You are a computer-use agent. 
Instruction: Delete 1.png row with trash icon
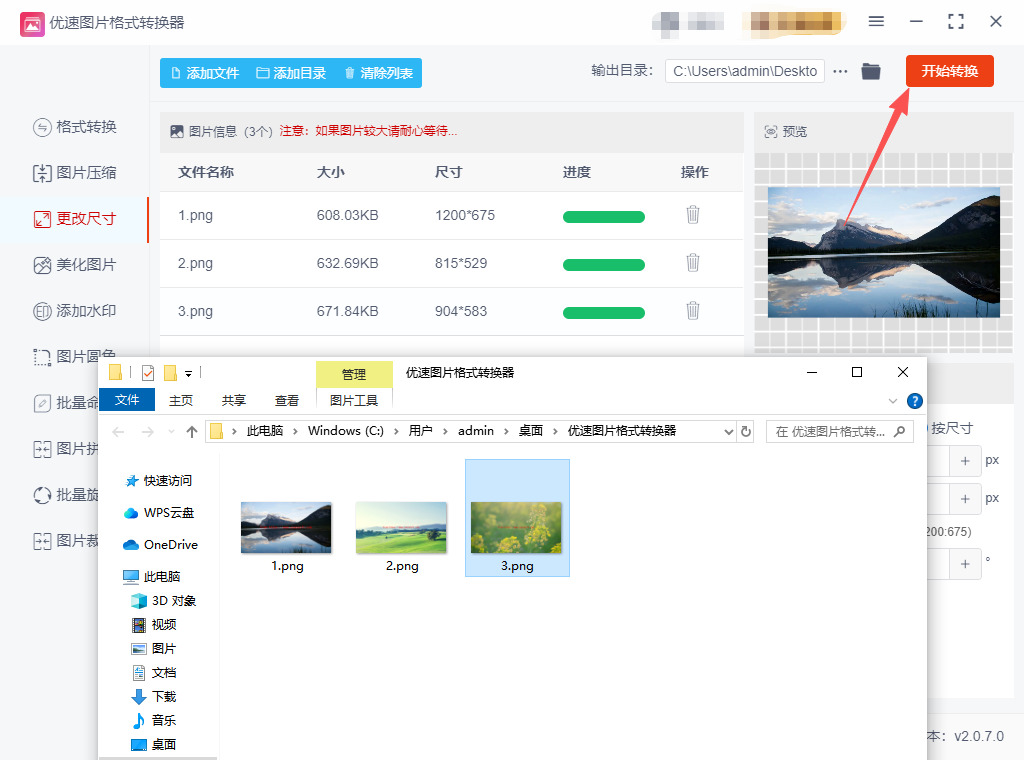[692, 215]
